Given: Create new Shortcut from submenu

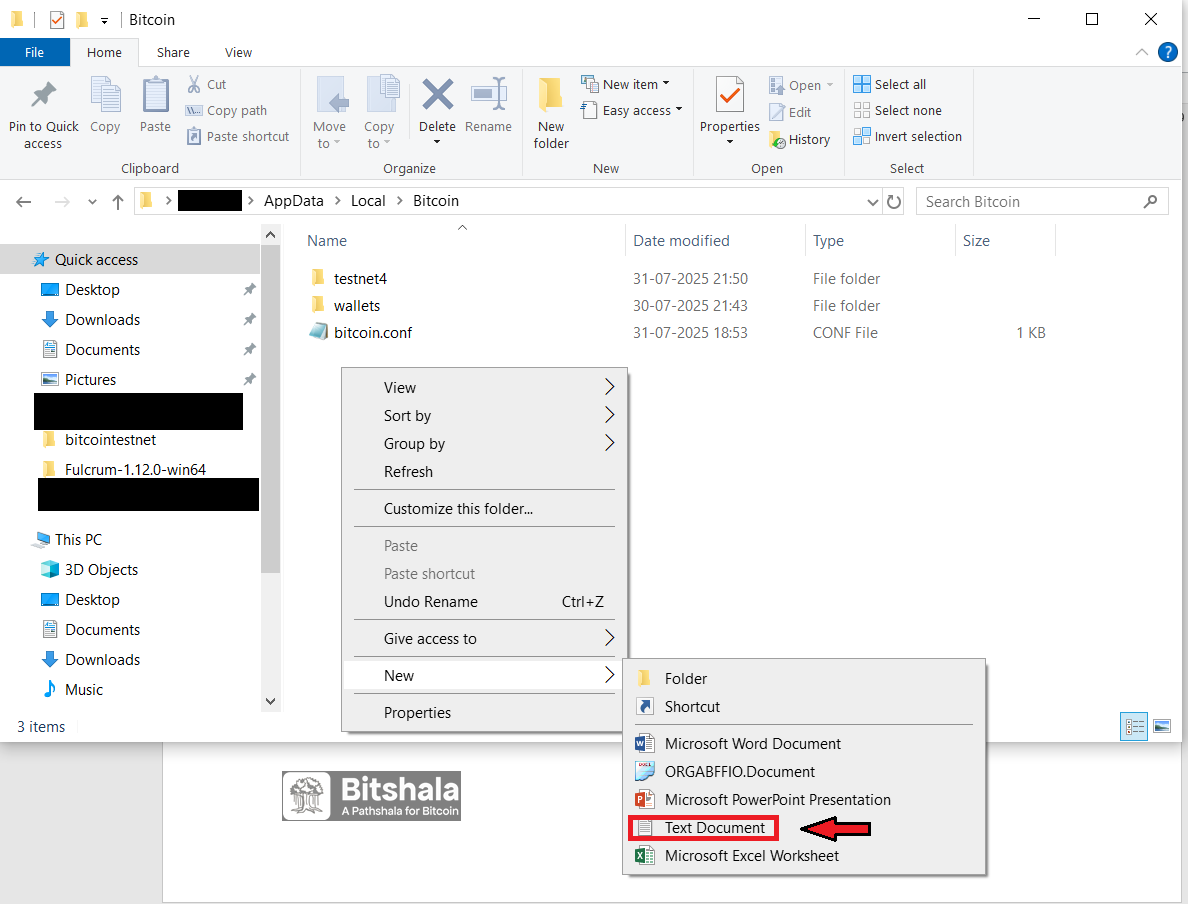Looking at the screenshot, I should [804, 707].
